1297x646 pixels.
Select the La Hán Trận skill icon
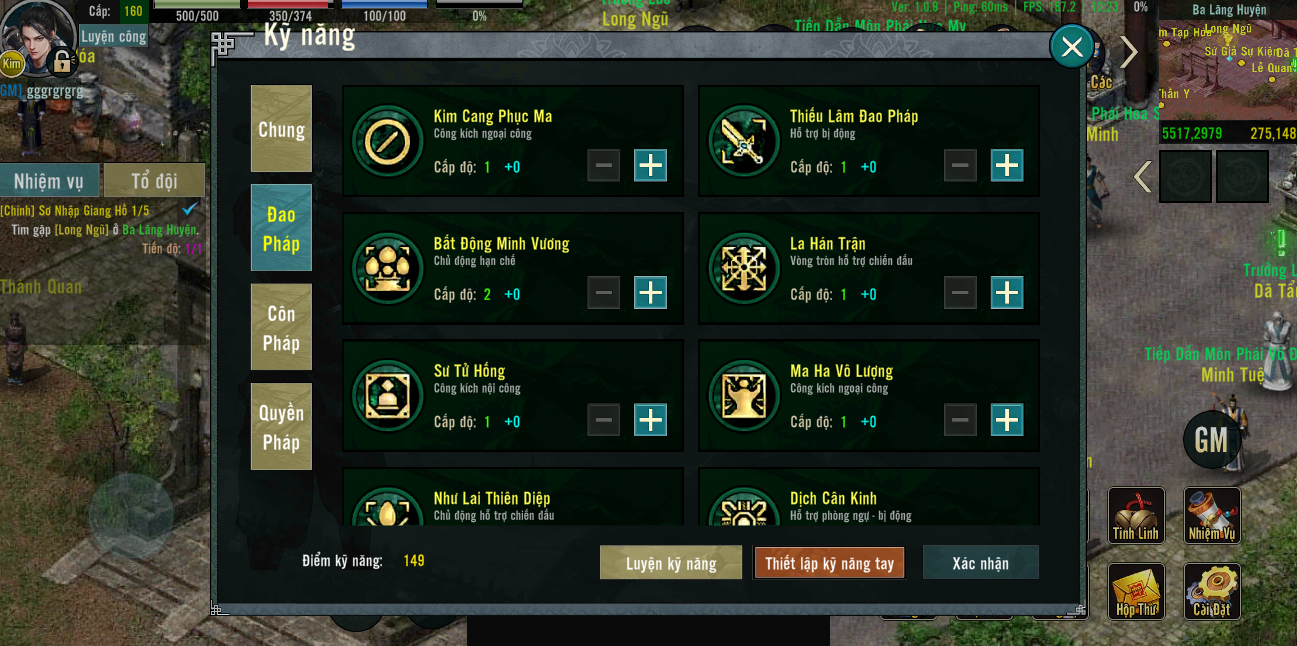pos(744,268)
